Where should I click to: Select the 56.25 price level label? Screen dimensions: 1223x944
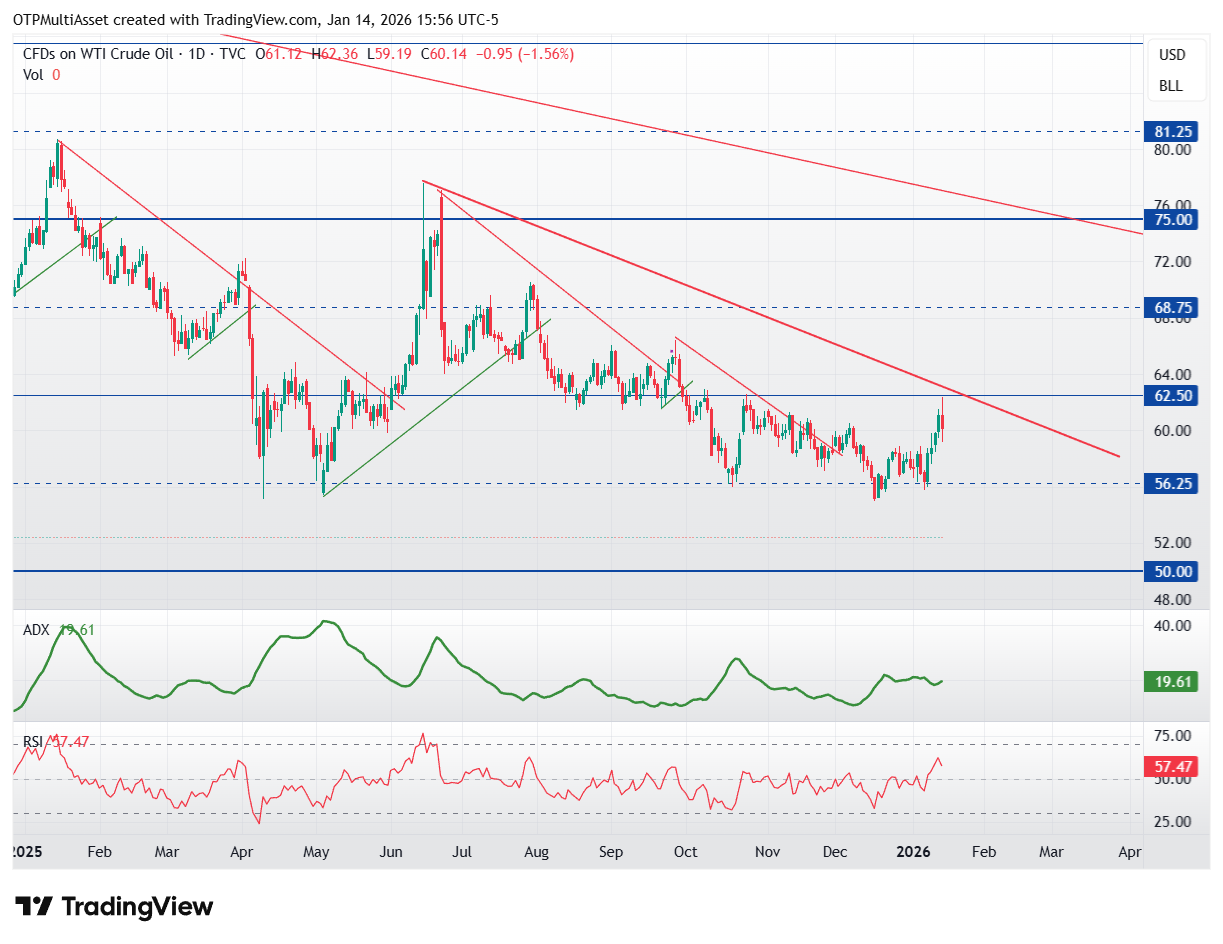tap(1171, 483)
